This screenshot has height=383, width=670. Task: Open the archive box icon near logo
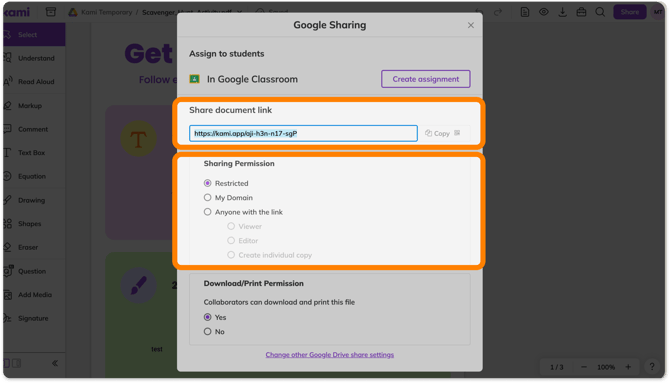(51, 12)
